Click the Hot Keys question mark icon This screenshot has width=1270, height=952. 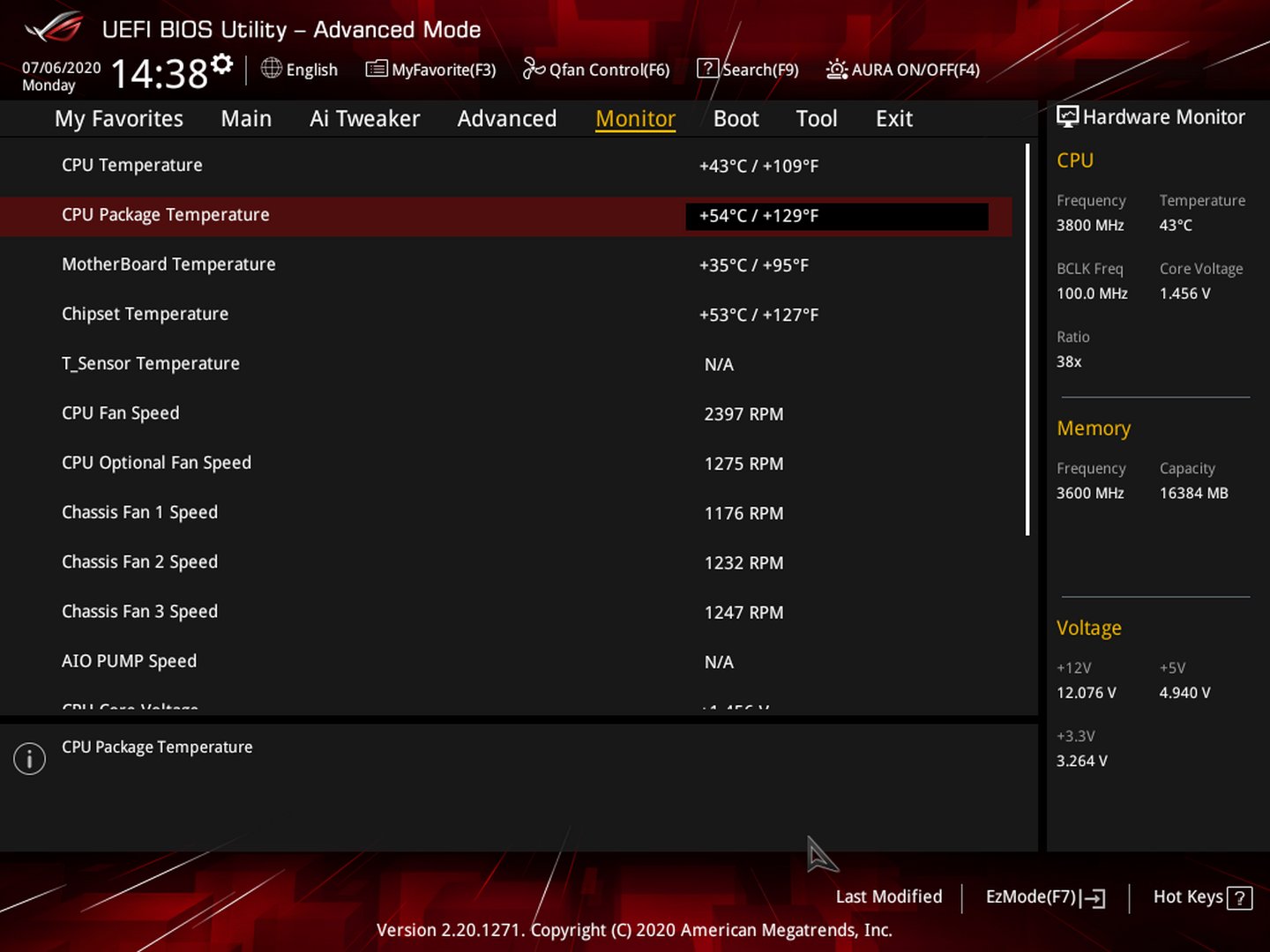[x=1239, y=898]
